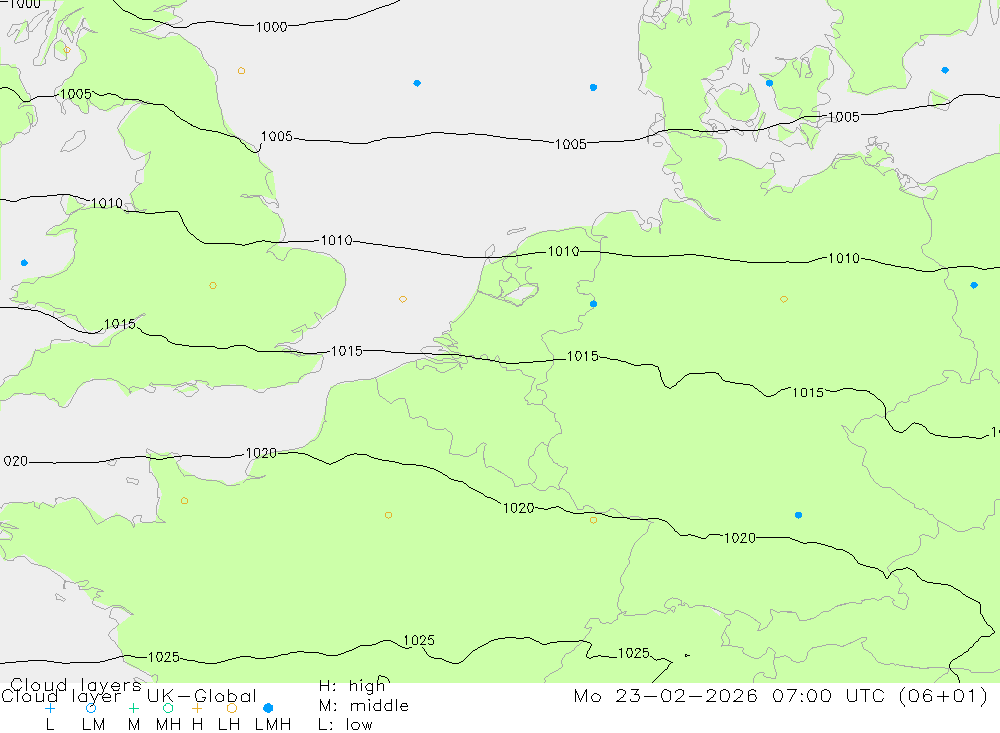Select the LH circle off the Dutch coast
This screenshot has width=1000, height=733.
(x=403, y=299)
